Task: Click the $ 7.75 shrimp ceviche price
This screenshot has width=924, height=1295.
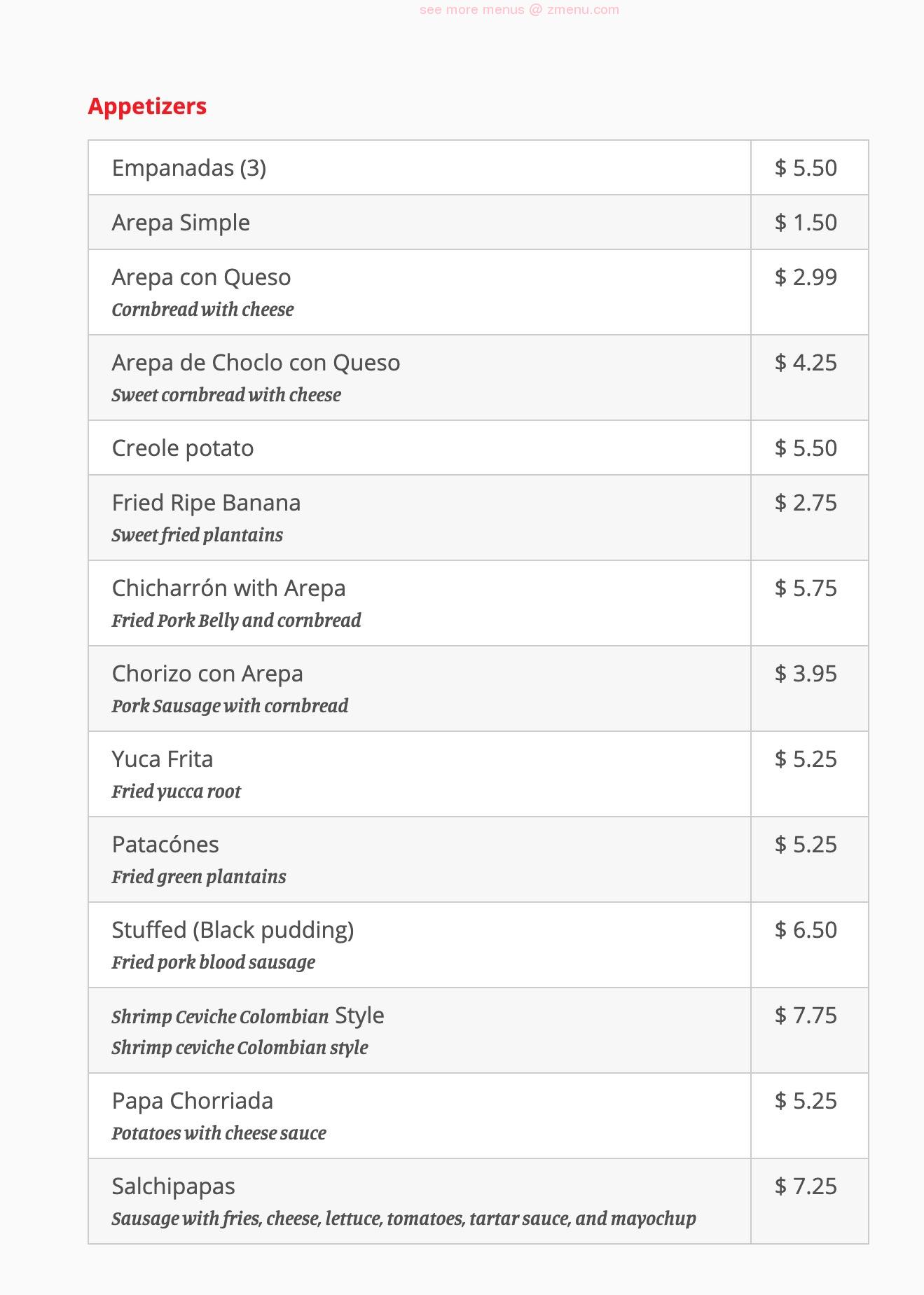Action: (x=806, y=1016)
